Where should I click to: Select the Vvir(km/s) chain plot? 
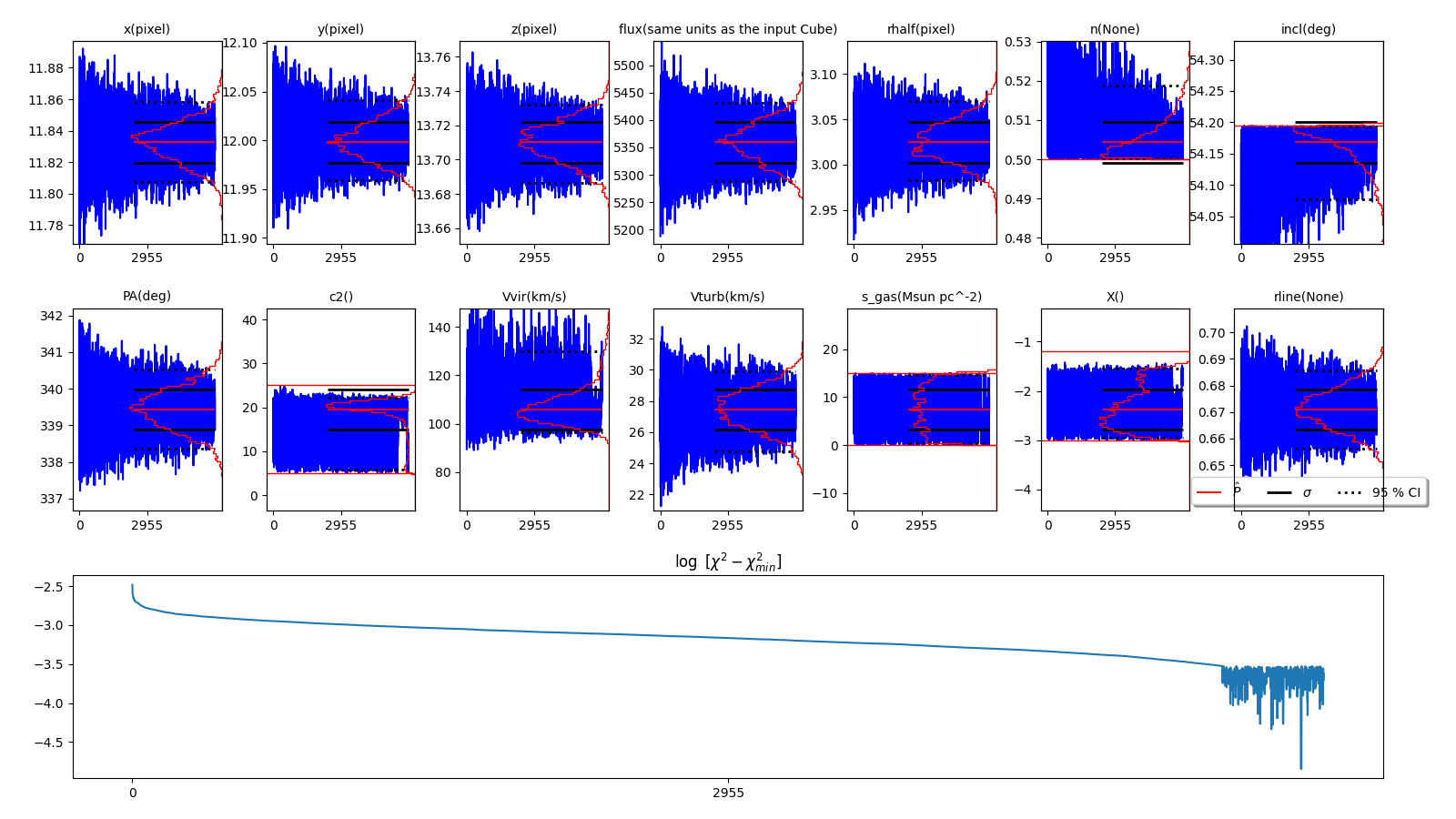point(534,409)
